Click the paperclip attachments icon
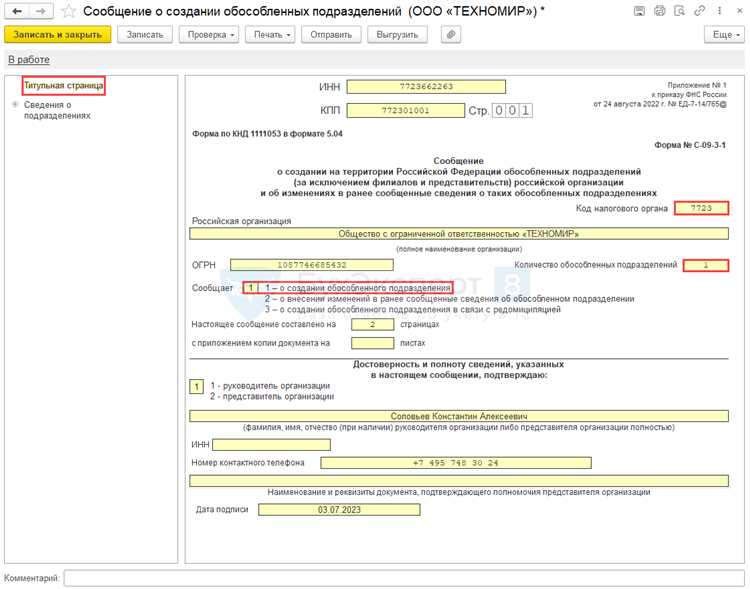The image size is (750, 589). 451,34
